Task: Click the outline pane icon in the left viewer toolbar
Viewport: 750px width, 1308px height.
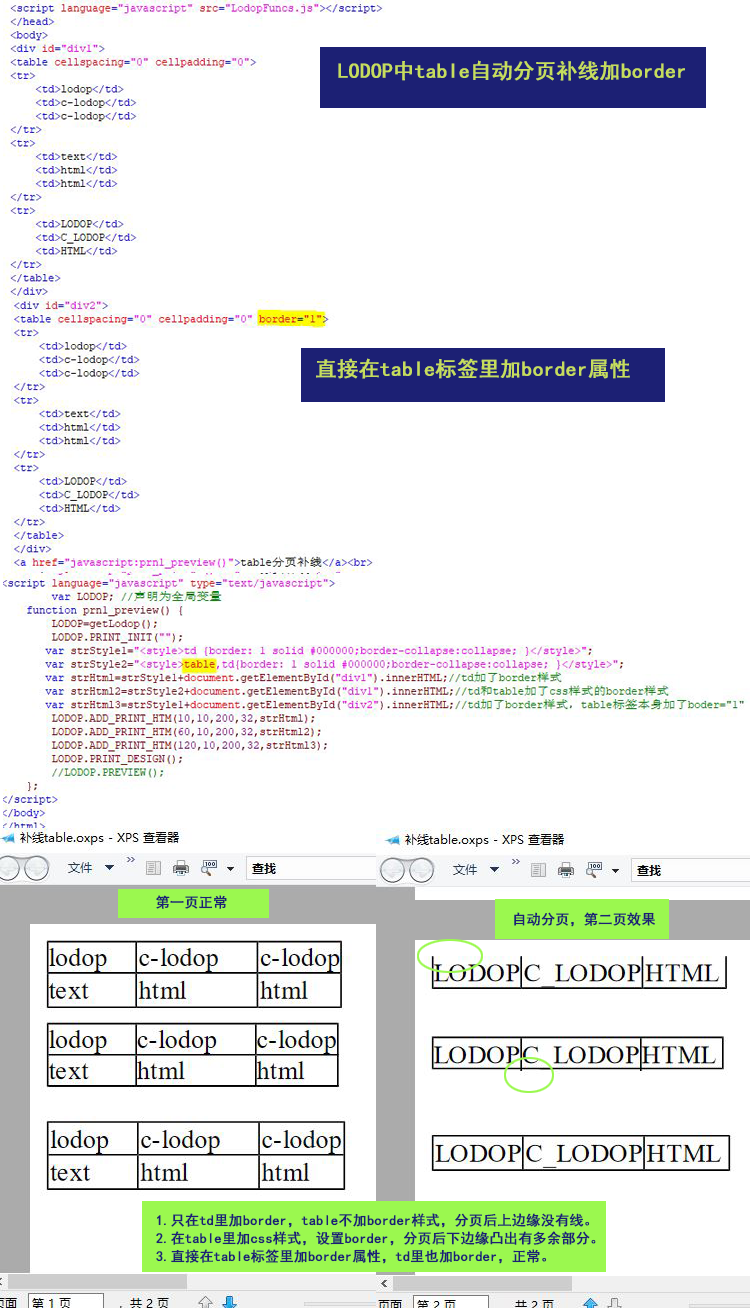Action: 153,868
